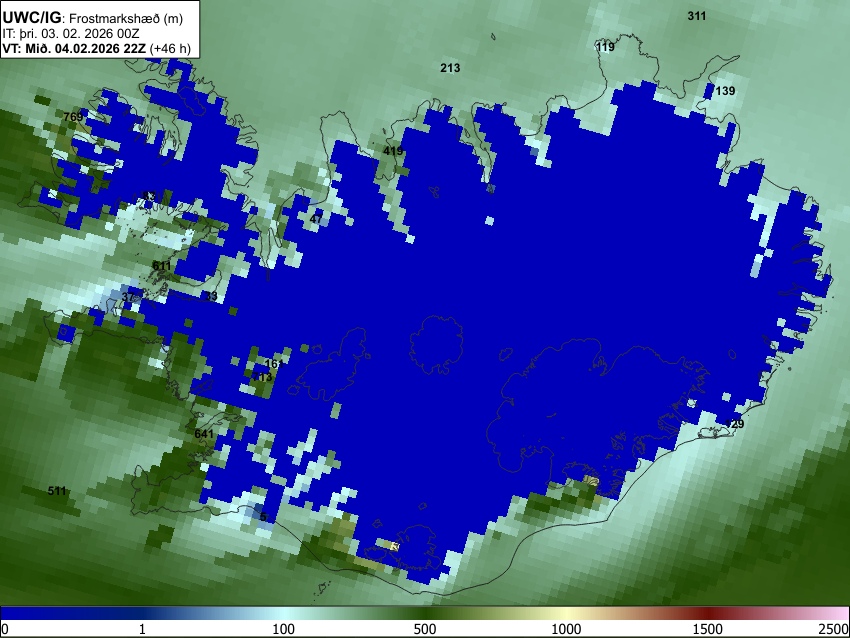Image resolution: width=850 pixels, height=638 pixels.
Task: Click the map value 33
Action: (211, 295)
